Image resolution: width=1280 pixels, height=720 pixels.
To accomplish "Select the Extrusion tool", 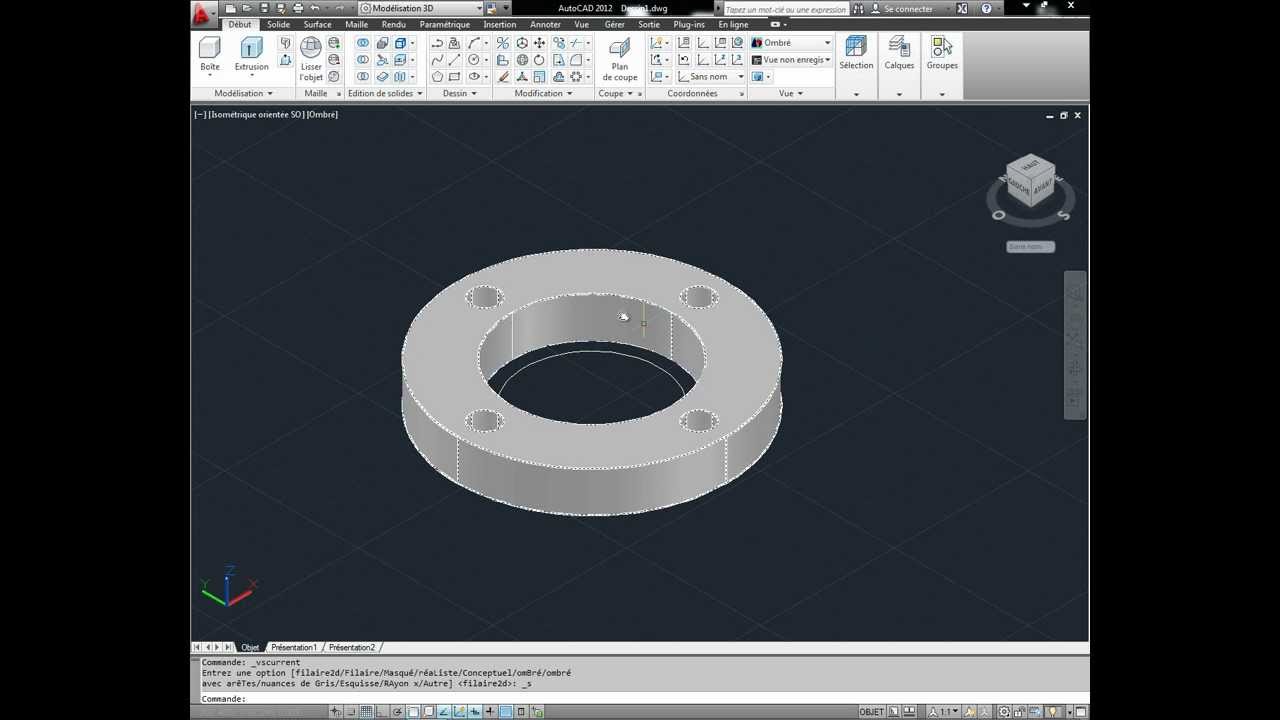I will coord(251,54).
